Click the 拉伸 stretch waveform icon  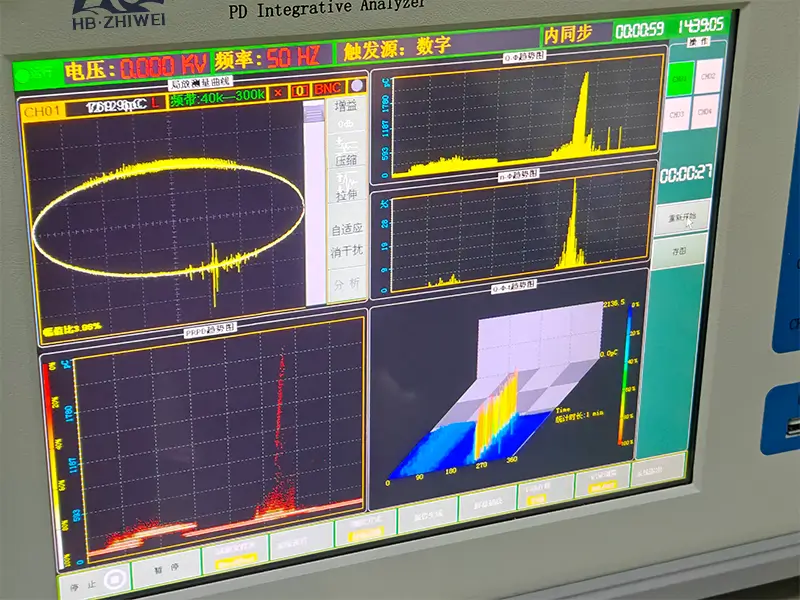(x=346, y=180)
